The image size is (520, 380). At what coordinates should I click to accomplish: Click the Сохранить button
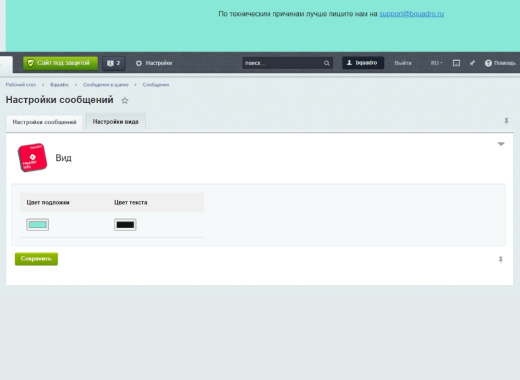point(36,259)
